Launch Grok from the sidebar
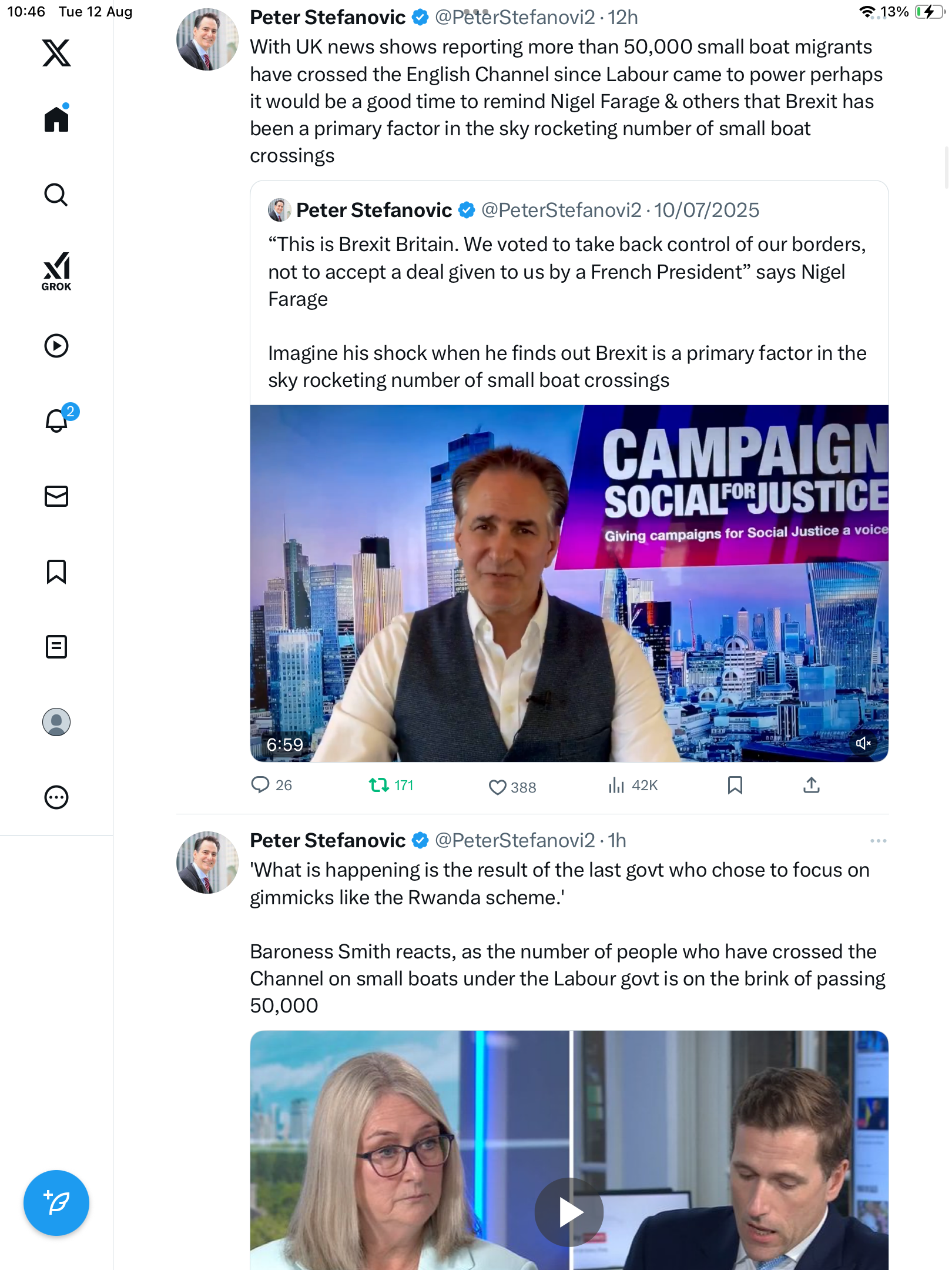952x1270 pixels. tap(56, 271)
